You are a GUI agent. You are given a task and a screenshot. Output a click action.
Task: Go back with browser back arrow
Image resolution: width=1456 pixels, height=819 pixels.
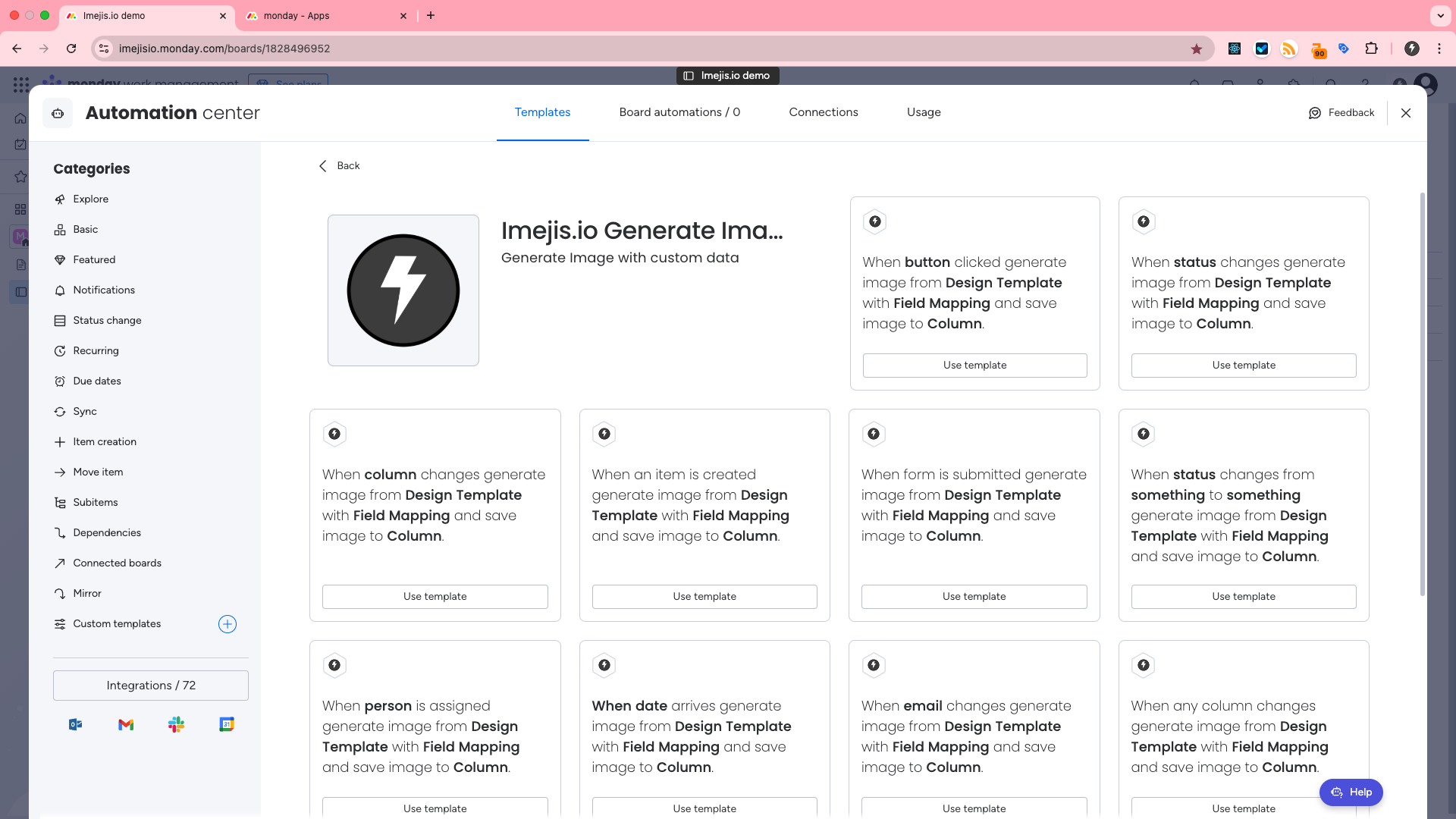point(17,49)
